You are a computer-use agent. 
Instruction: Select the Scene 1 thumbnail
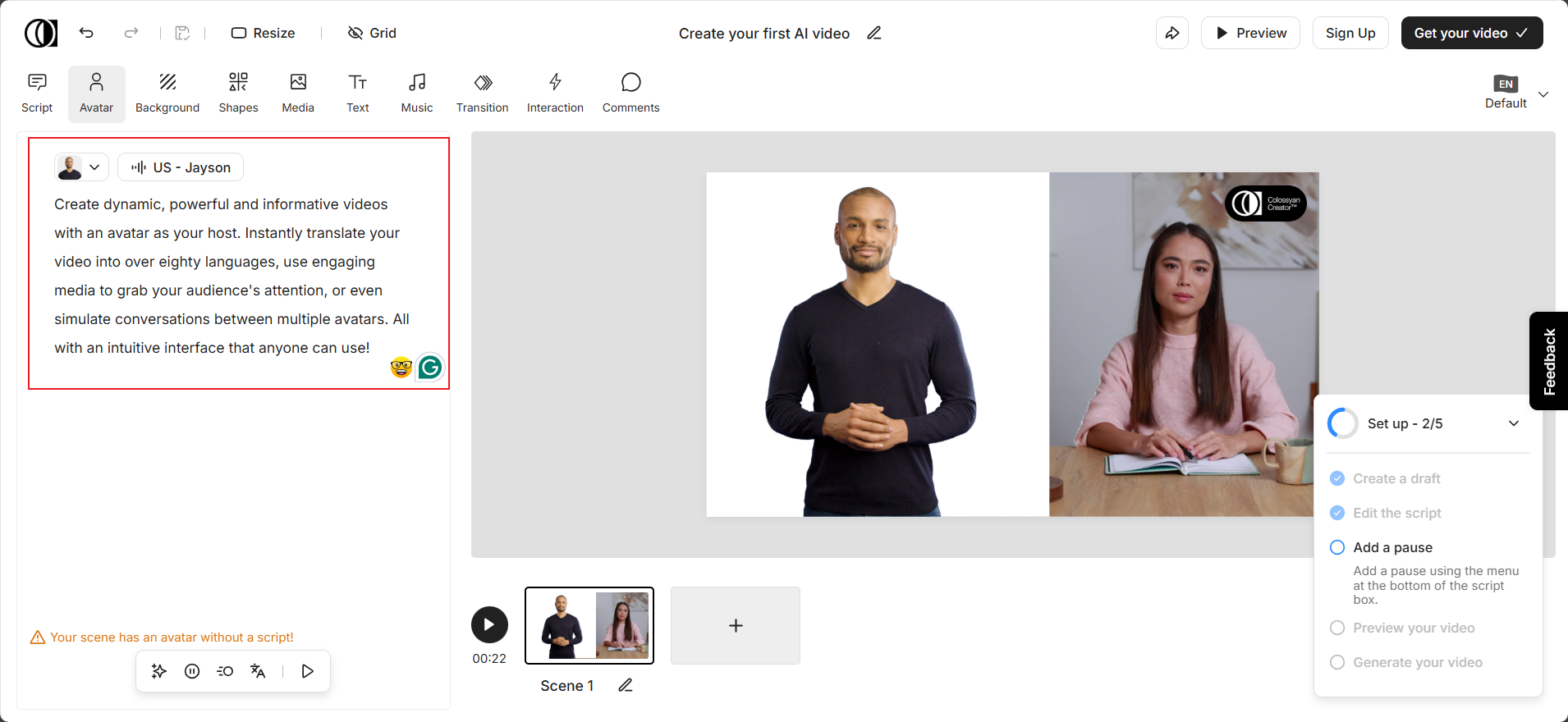click(589, 625)
